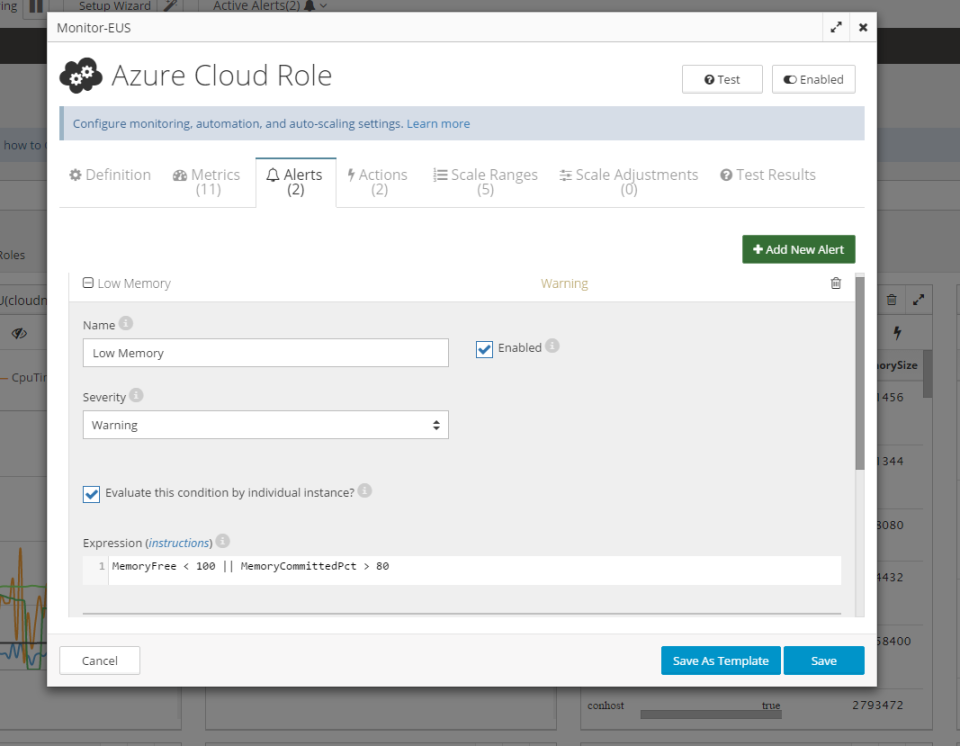Click the info icon beside Severity label

(x=137, y=396)
